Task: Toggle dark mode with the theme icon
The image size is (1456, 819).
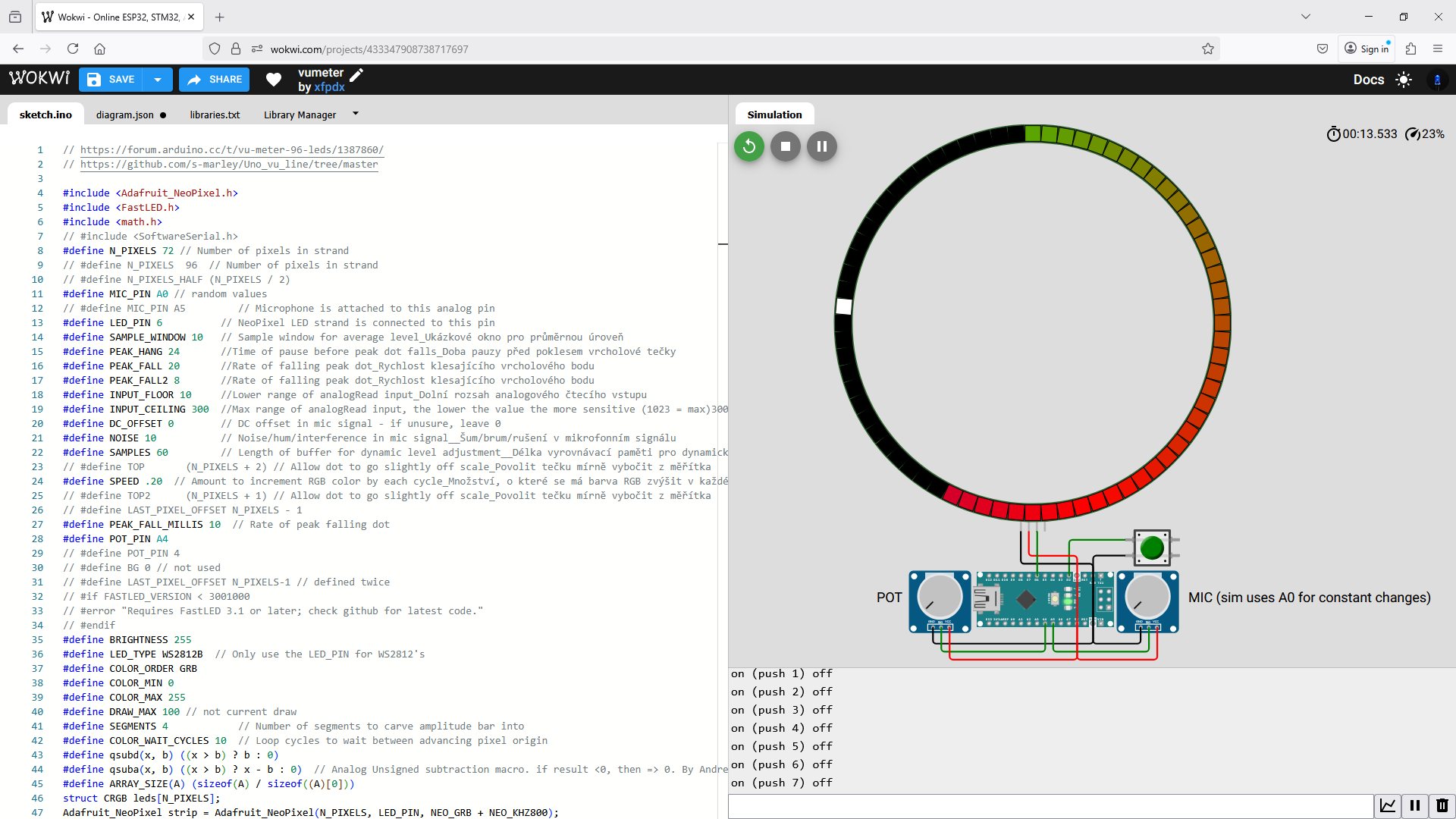Action: click(1404, 79)
